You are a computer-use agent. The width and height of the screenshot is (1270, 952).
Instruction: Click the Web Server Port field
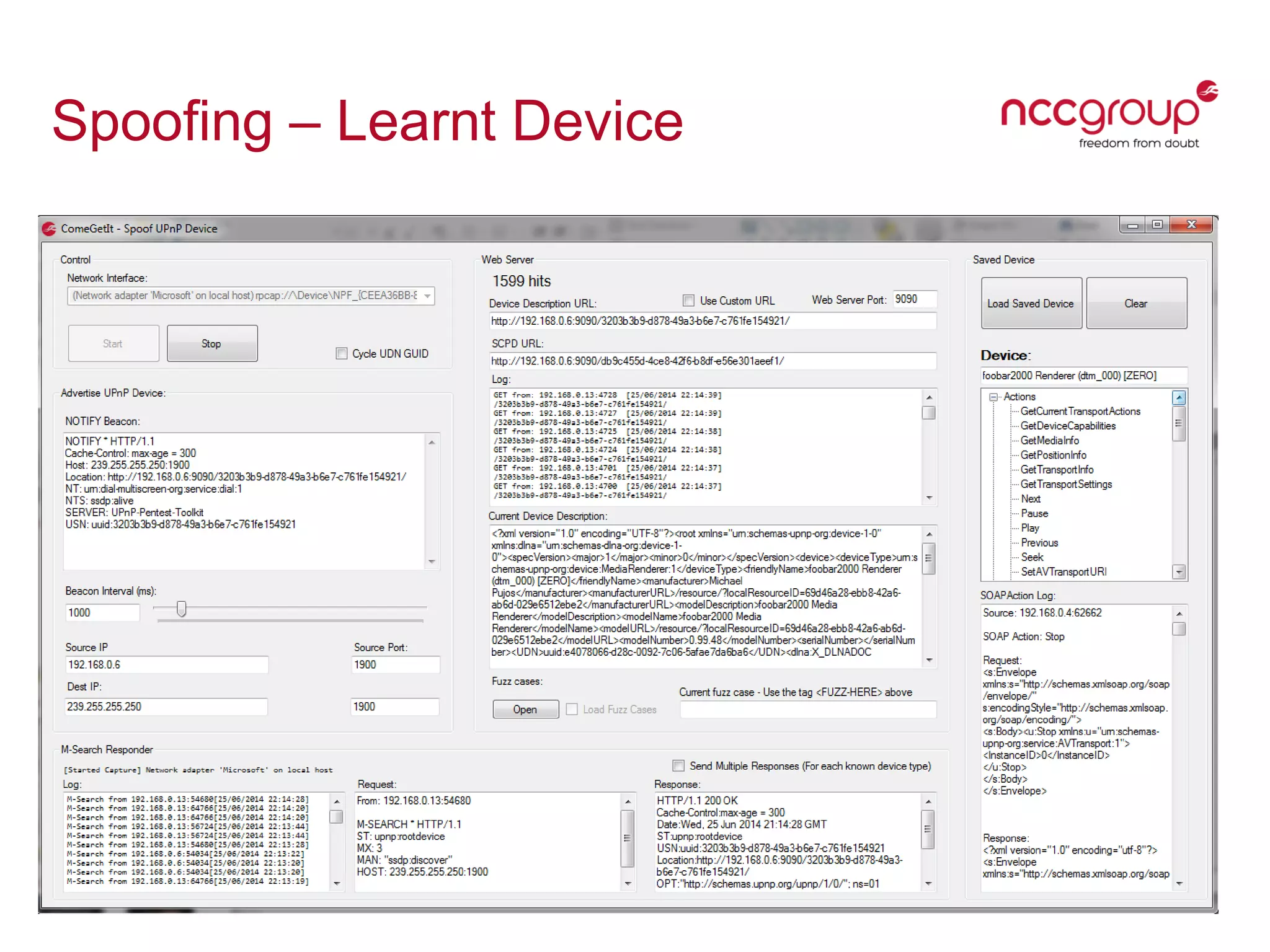pyautogui.click(x=914, y=299)
